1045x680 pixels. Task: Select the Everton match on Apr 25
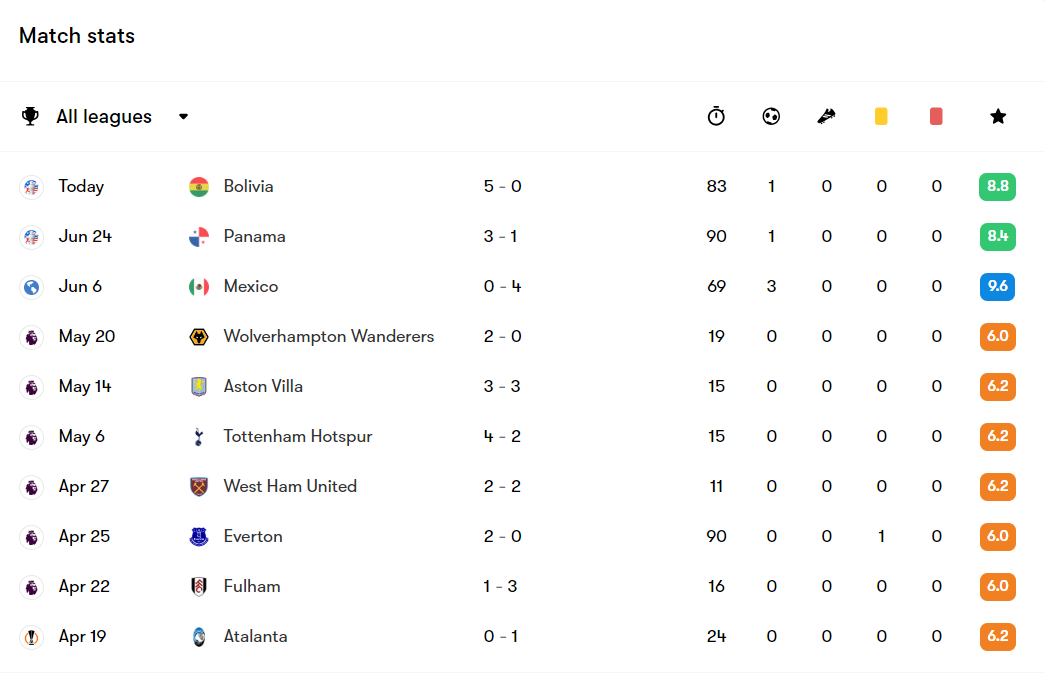point(253,537)
